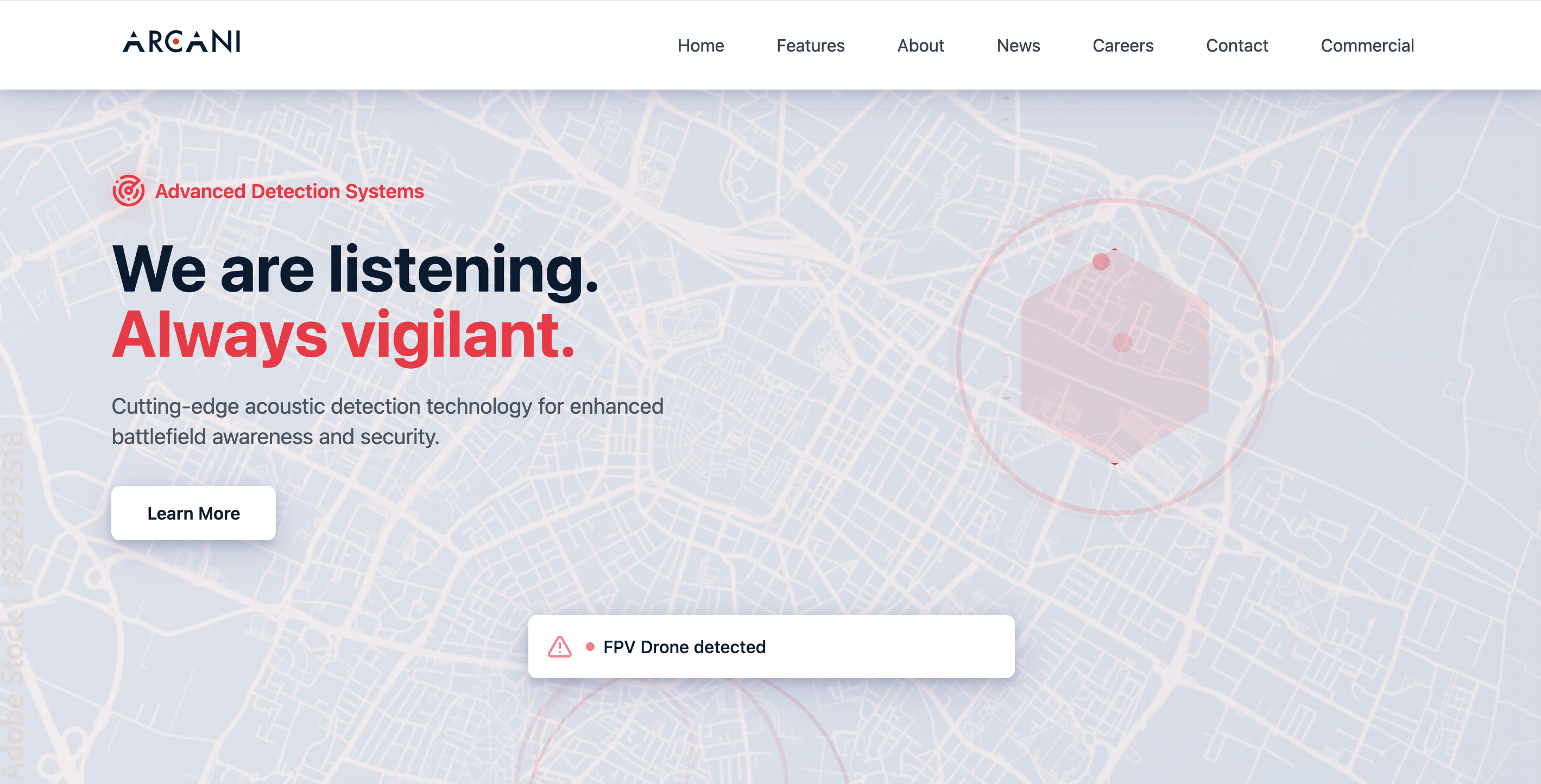Click the upper red dot on the hexagon
Image resolution: width=1541 pixels, height=784 pixels.
click(1101, 261)
